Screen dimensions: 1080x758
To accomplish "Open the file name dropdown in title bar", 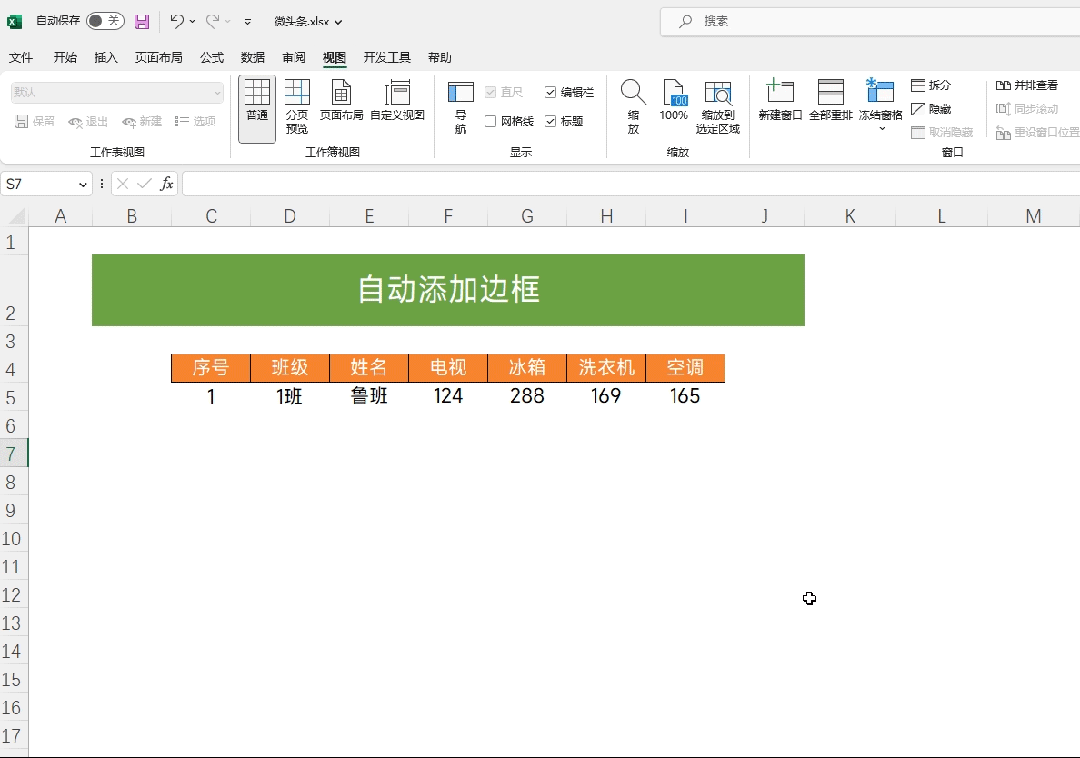I will pos(338,22).
